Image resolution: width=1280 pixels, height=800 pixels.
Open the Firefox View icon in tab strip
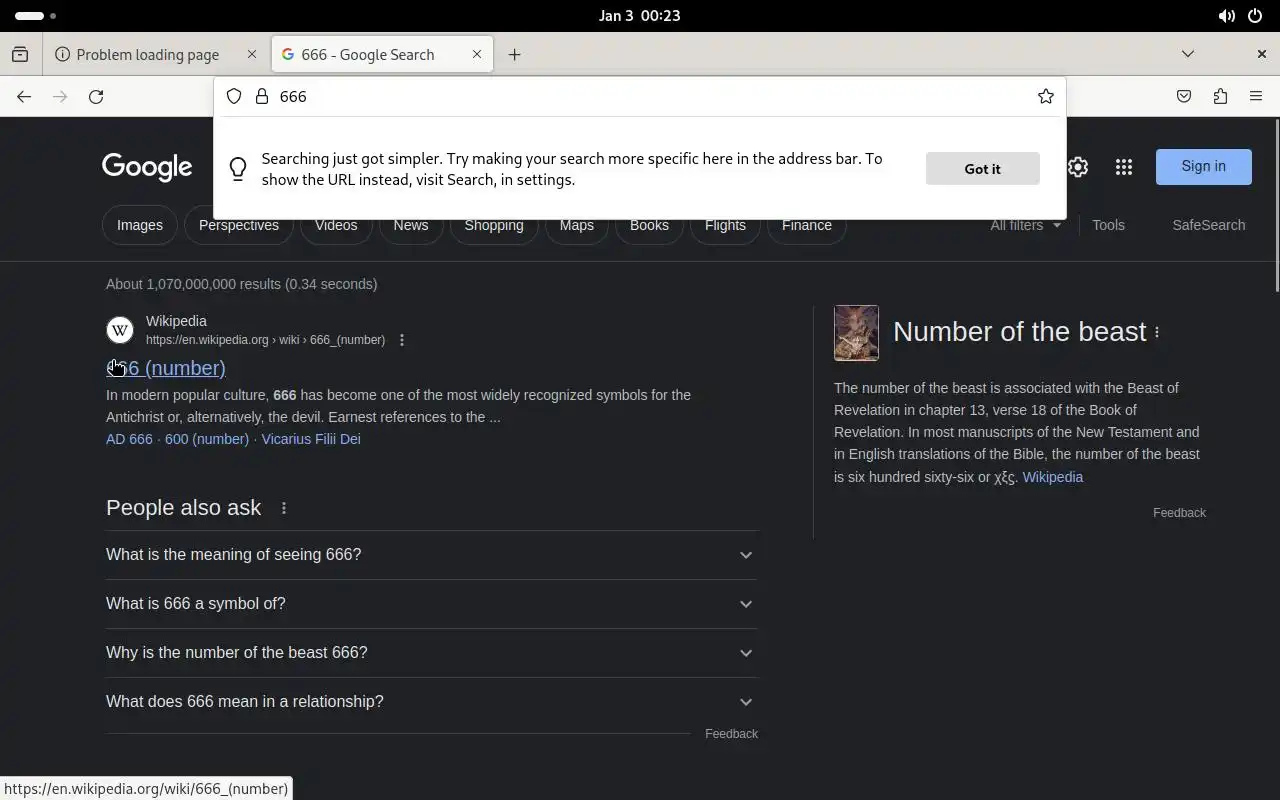point(20,54)
